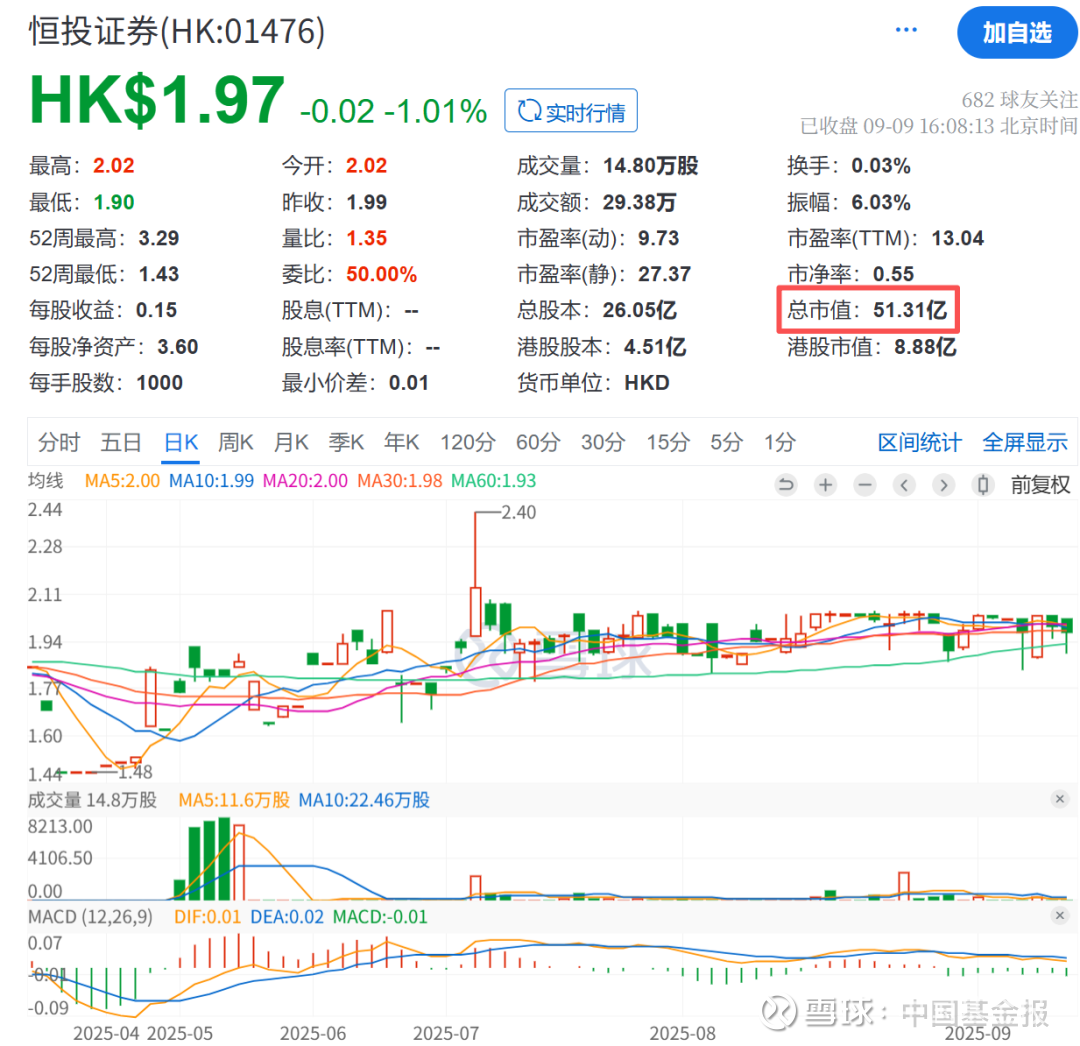Switch to the 15分 chart tab
The width and height of the screenshot is (1080, 1046).
pyautogui.click(x=668, y=442)
